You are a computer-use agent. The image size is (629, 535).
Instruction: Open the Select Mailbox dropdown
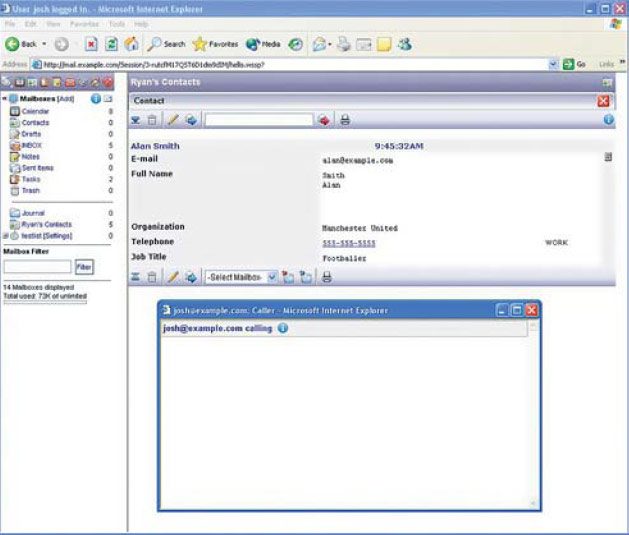(x=241, y=276)
